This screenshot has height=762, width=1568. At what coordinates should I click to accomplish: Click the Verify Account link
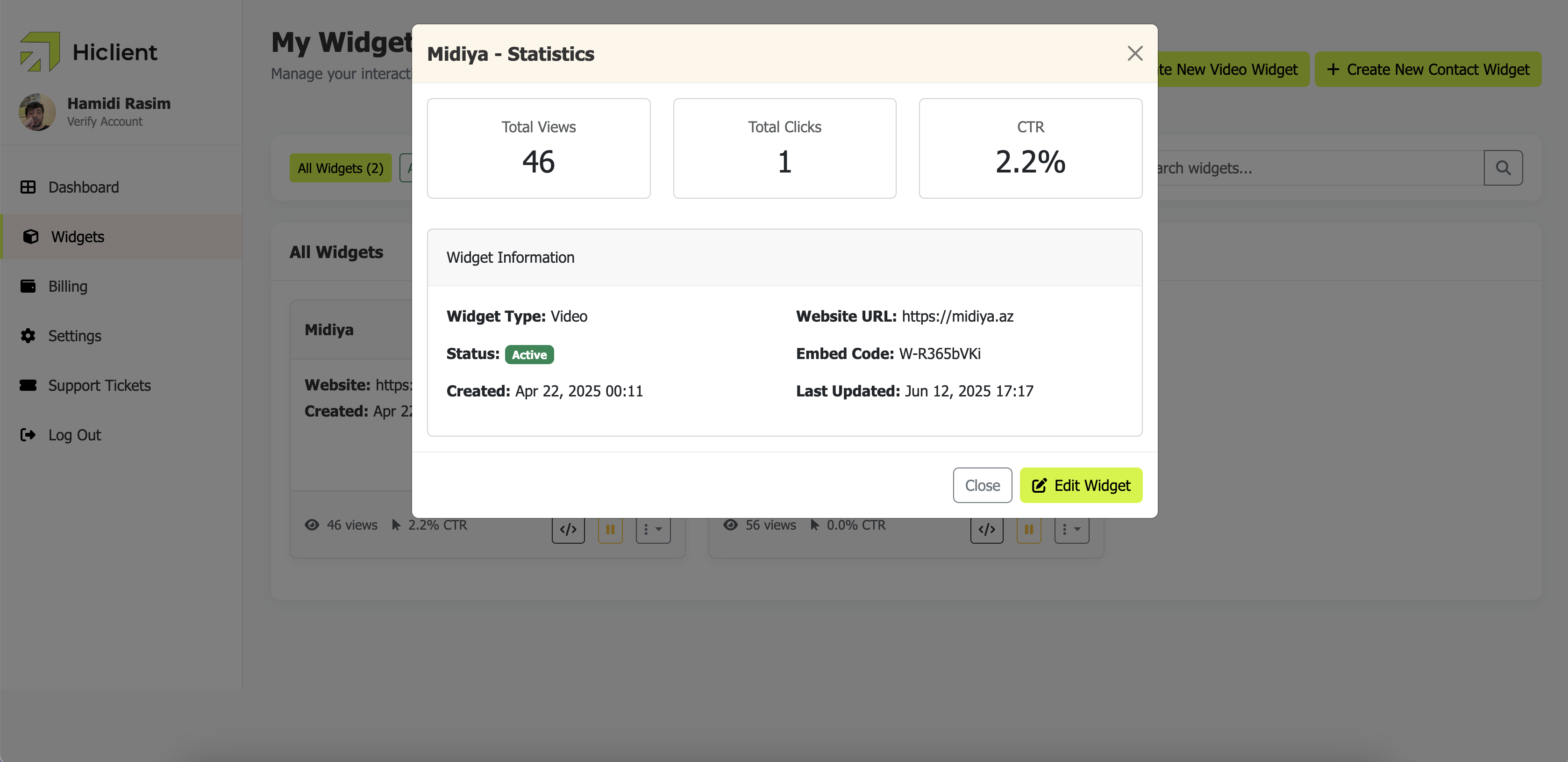105,122
